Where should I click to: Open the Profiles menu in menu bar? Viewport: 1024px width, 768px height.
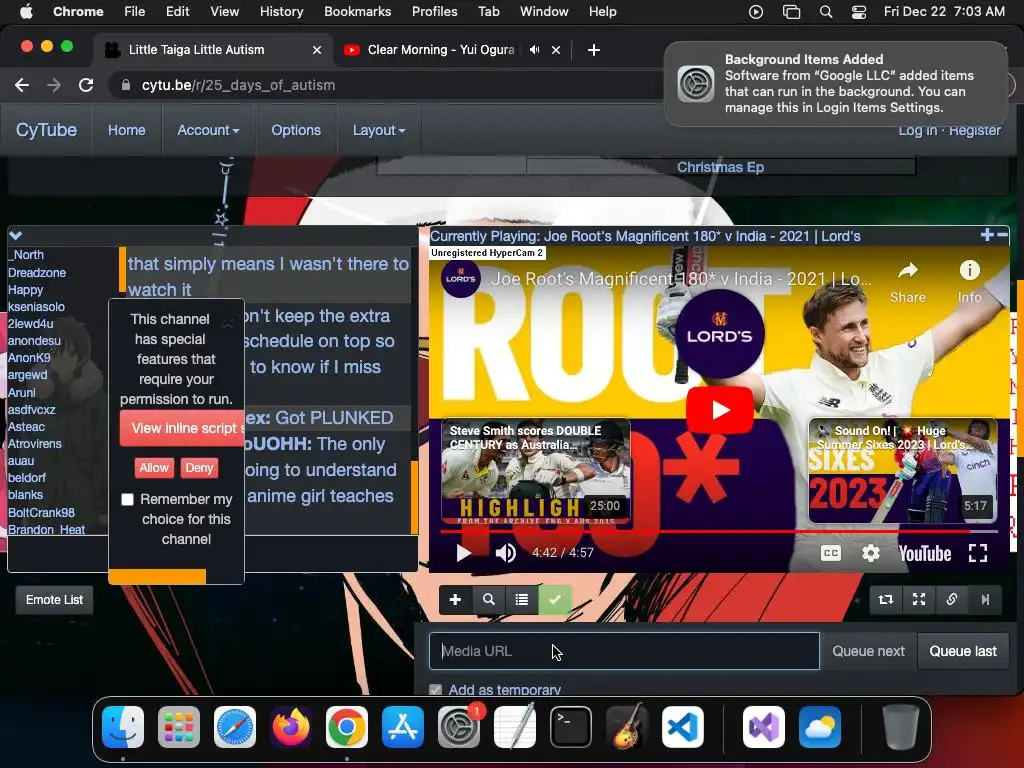click(x=434, y=12)
